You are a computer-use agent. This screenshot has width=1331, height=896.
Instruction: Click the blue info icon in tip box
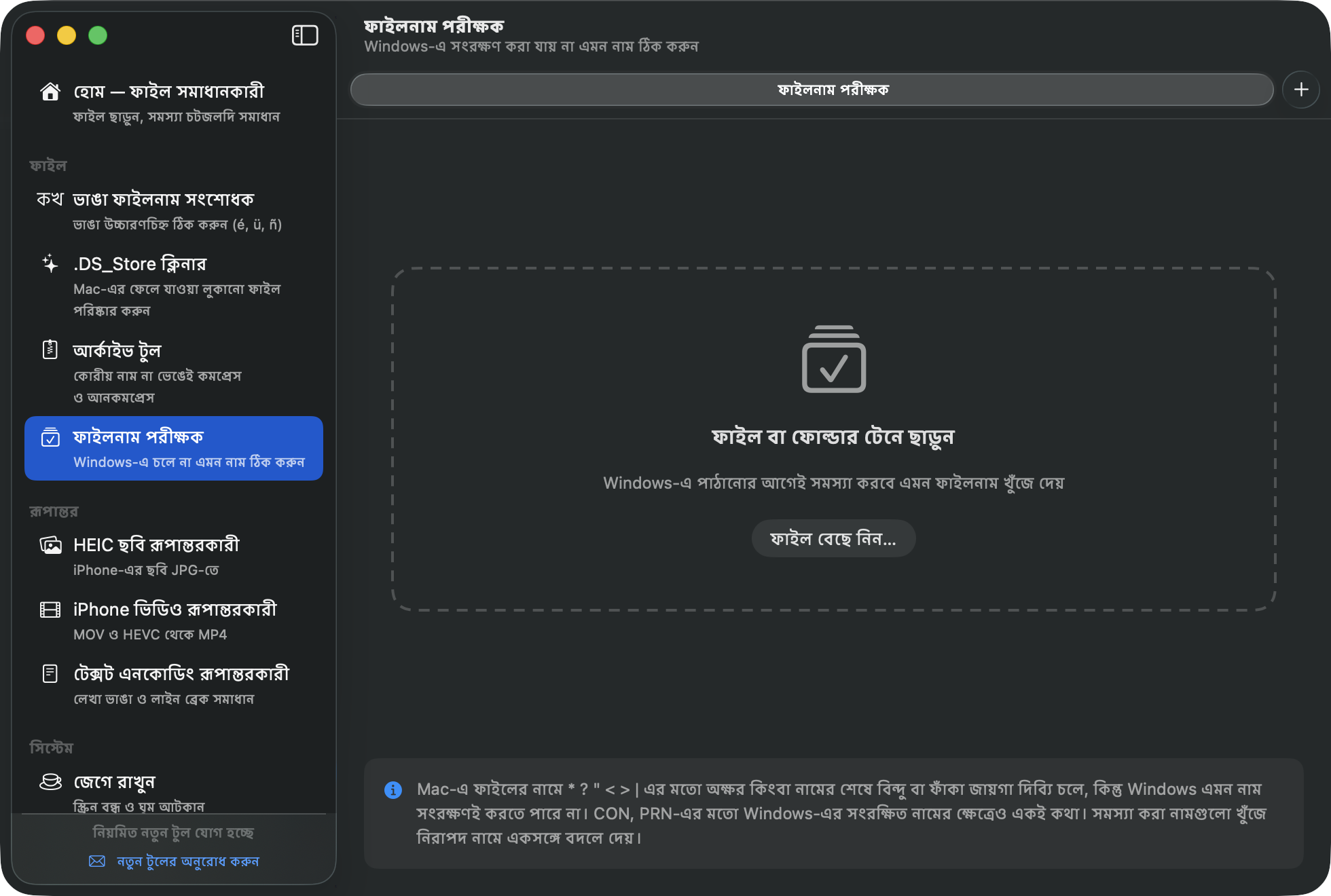[393, 790]
